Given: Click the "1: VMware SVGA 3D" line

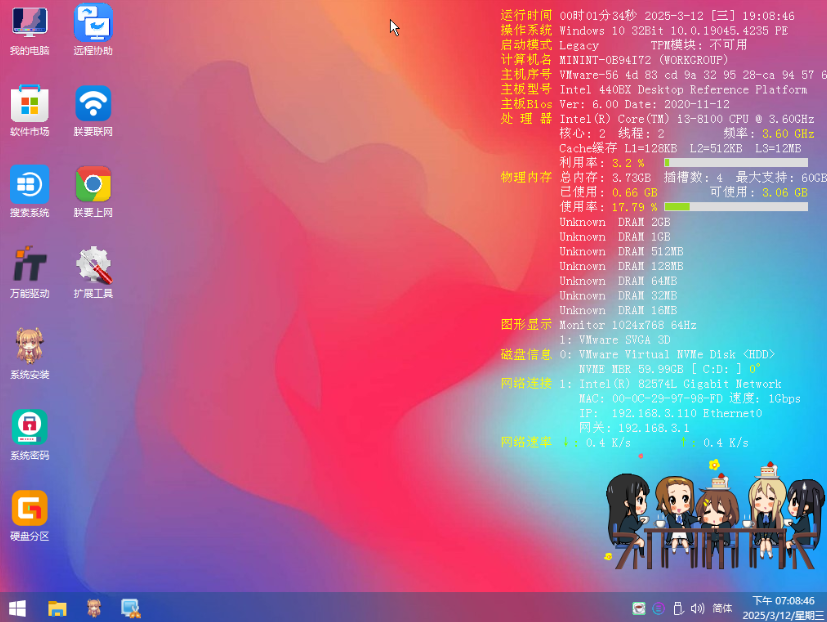Looking at the screenshot, I should (615, 340).
